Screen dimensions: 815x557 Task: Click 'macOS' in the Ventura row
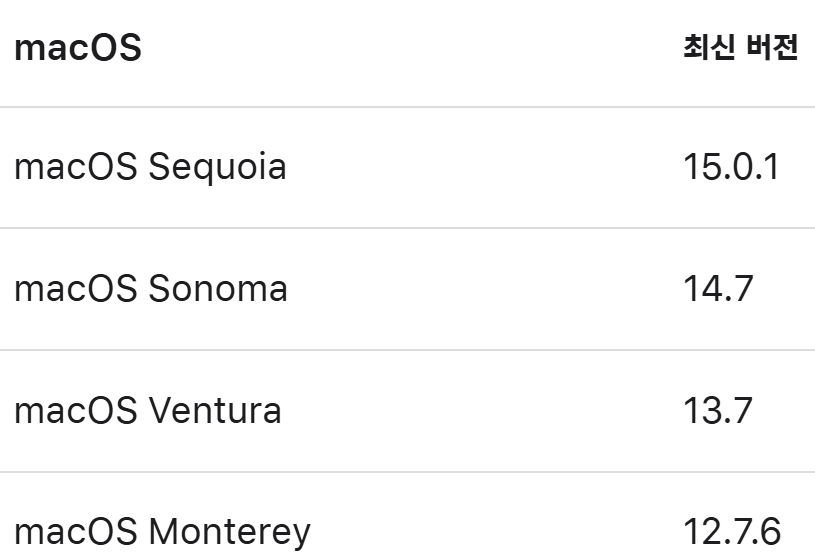coord(75,411)
